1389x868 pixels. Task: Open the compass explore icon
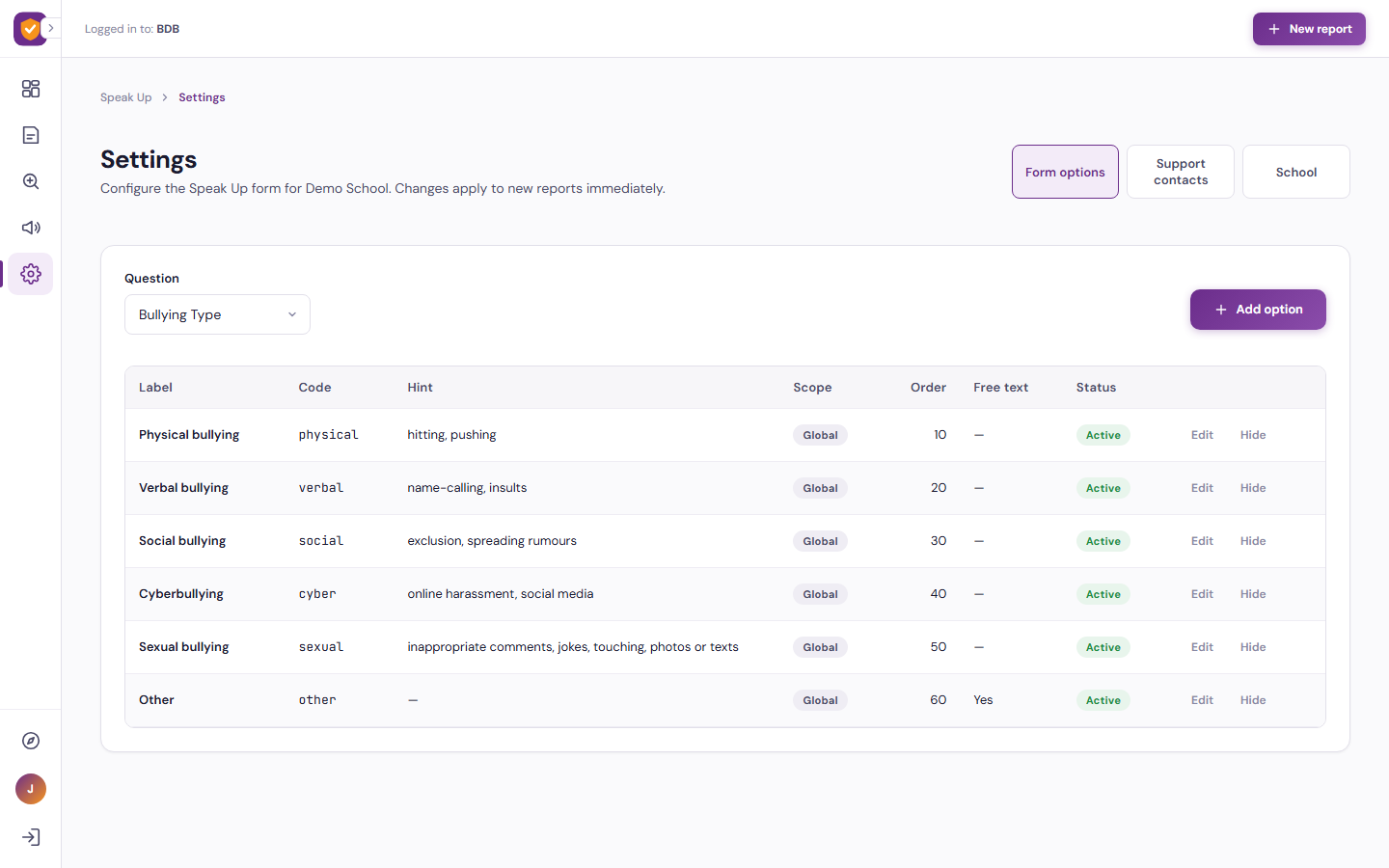[x=31, y=741]
